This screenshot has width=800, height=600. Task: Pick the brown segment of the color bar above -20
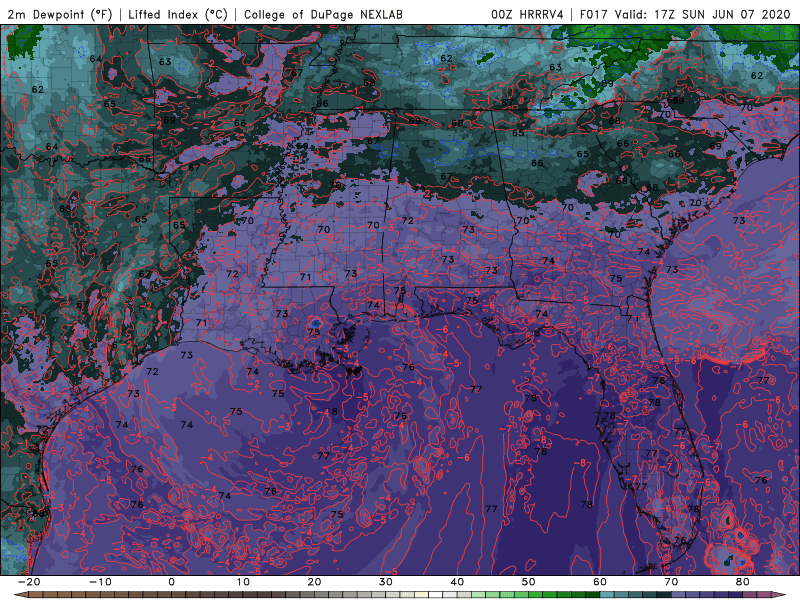click(35, 595)
